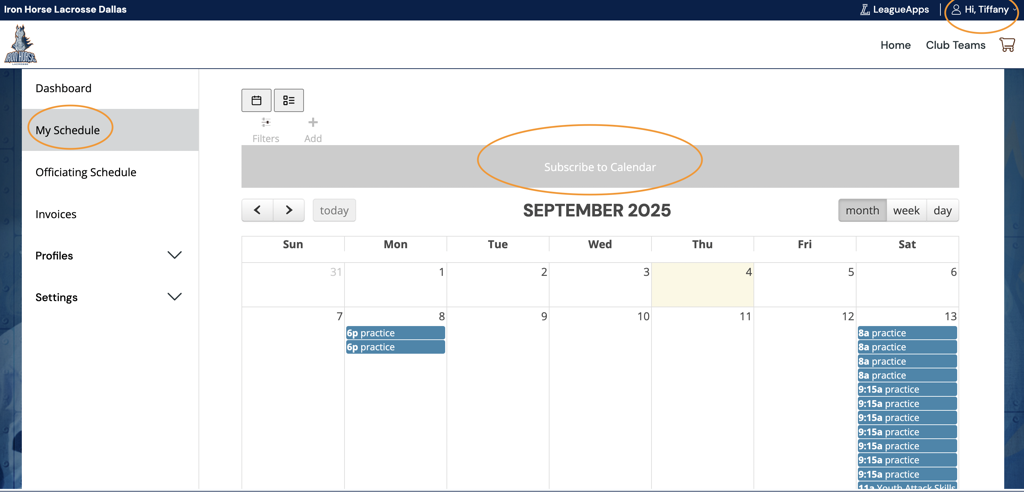Select the day view toggle
The width and height of the screenshot is (1024, 493).
coord(942,210)
